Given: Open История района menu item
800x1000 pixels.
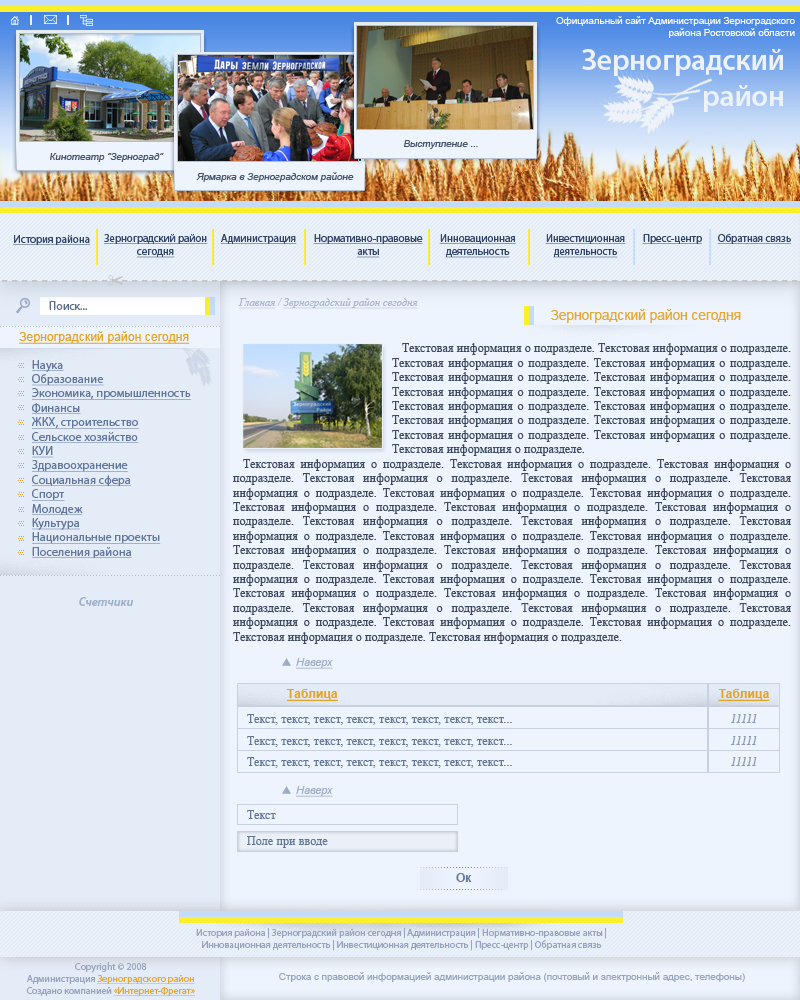Looking at the screenshot, I should coord(51,239).
